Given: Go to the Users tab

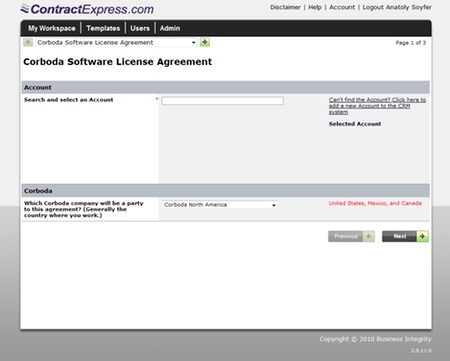Looking at the screenshot, I should [140, 28].
